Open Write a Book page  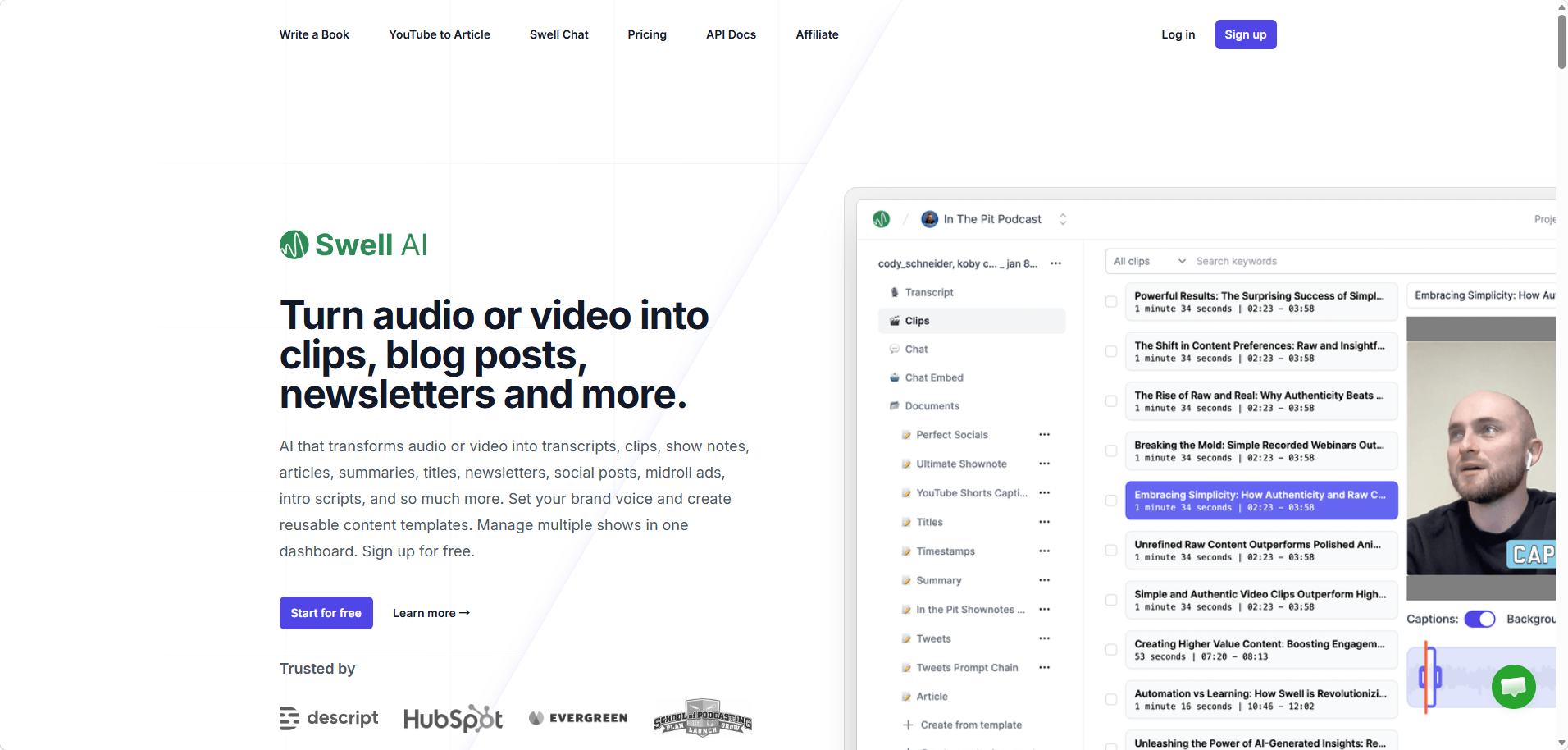(x=314, y=34)
